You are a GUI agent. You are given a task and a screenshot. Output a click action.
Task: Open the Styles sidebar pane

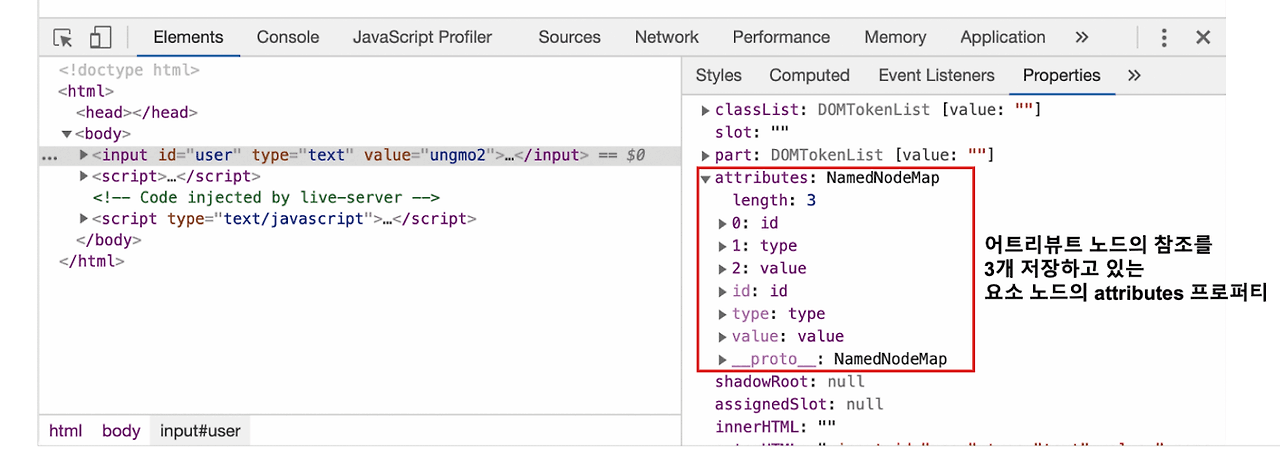click(718, 75)
